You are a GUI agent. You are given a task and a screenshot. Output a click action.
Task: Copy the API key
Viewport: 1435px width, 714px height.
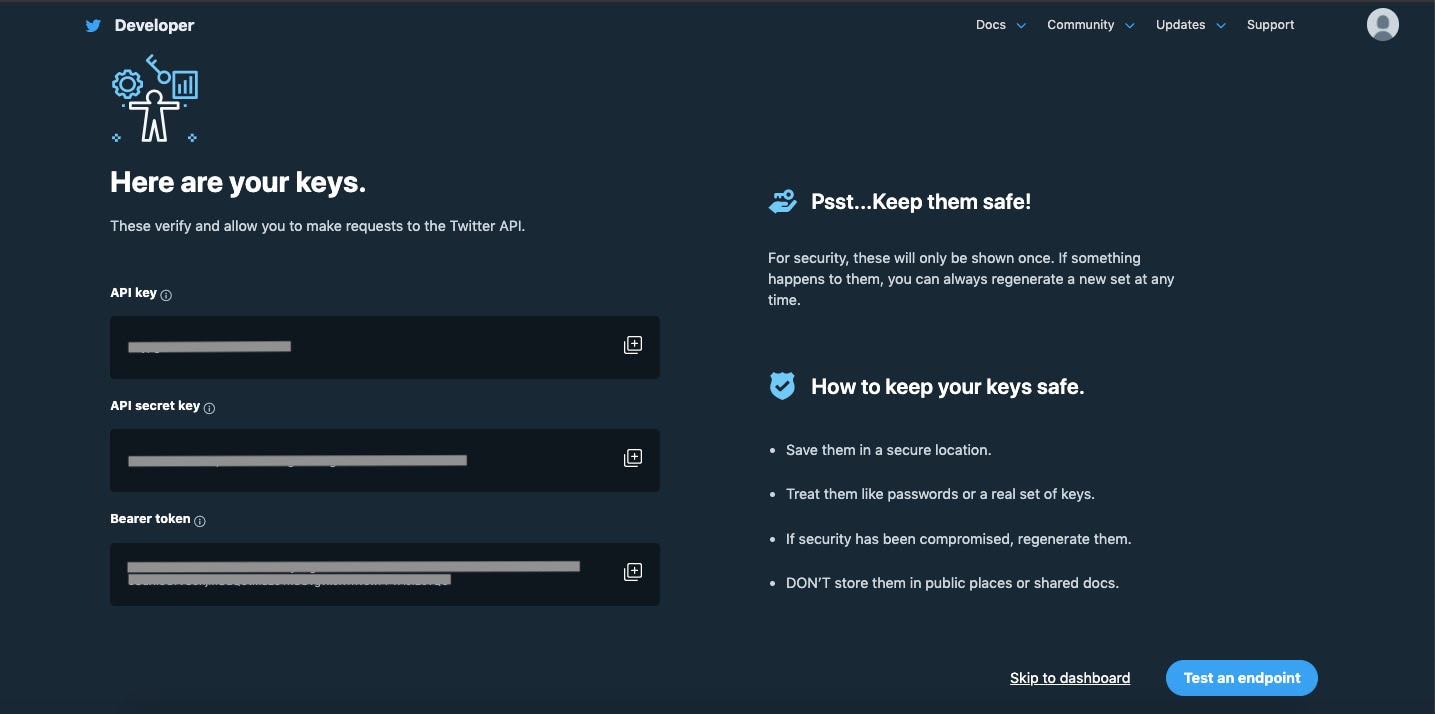(x=632, y=345)
